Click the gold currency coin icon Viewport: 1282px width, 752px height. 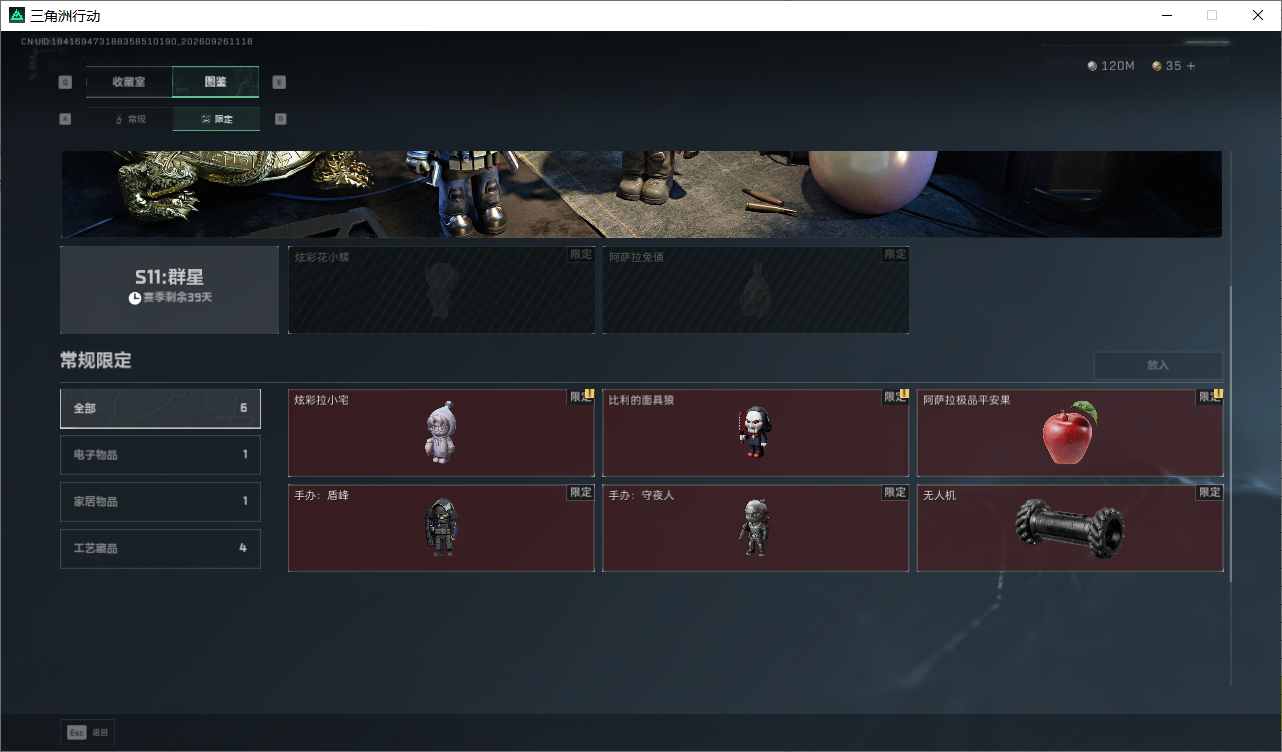[x=1157, y=66]
